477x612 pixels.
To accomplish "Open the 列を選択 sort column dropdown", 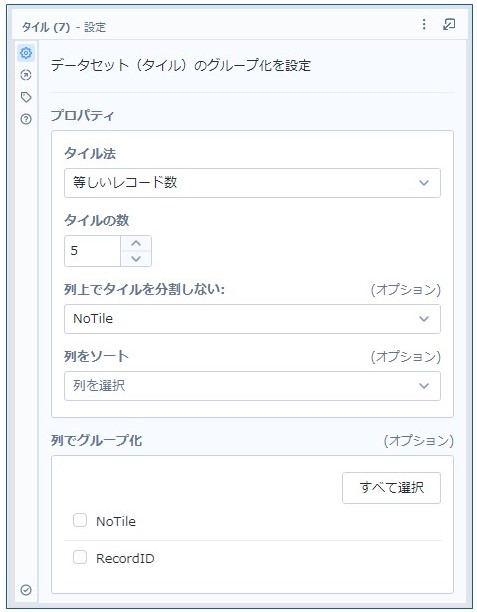I will pyautogui.click(x=252, y=386).
